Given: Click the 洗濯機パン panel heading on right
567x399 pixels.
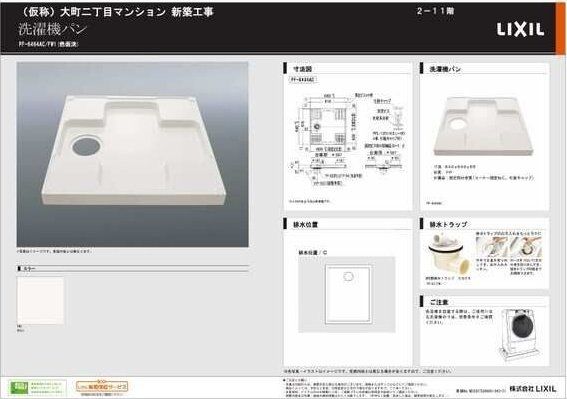Looking at the screenshot, I should 445,69.
